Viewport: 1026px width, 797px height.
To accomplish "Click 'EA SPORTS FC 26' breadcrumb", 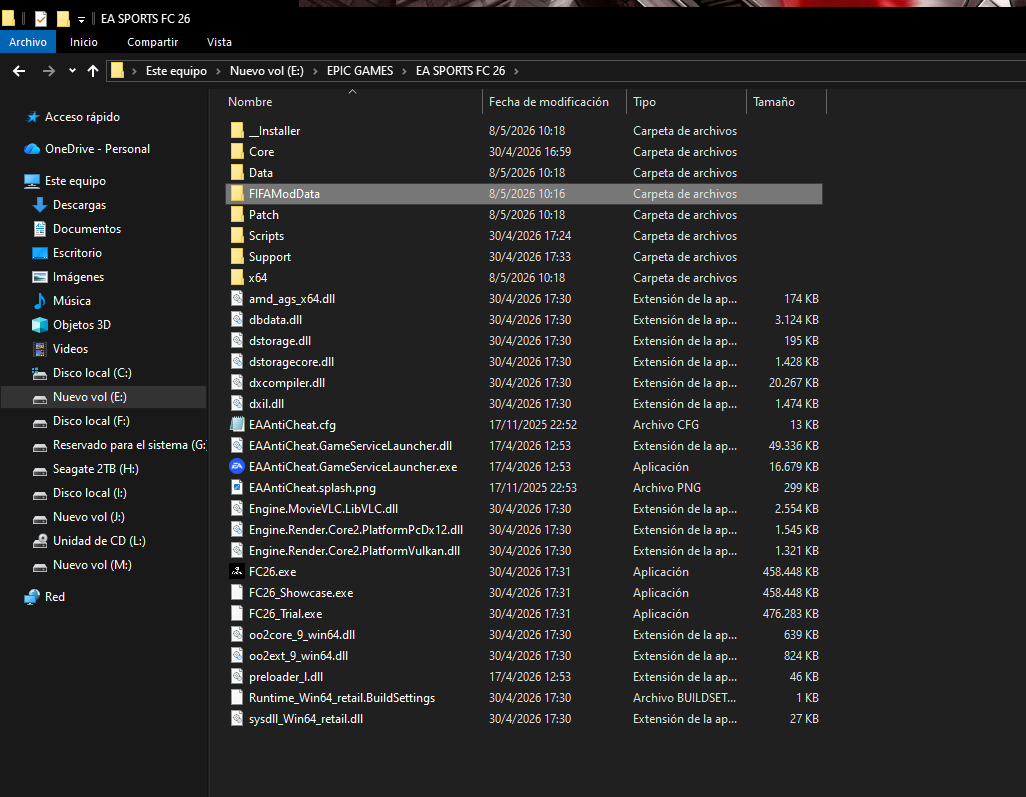I will (x=461, y=71).
